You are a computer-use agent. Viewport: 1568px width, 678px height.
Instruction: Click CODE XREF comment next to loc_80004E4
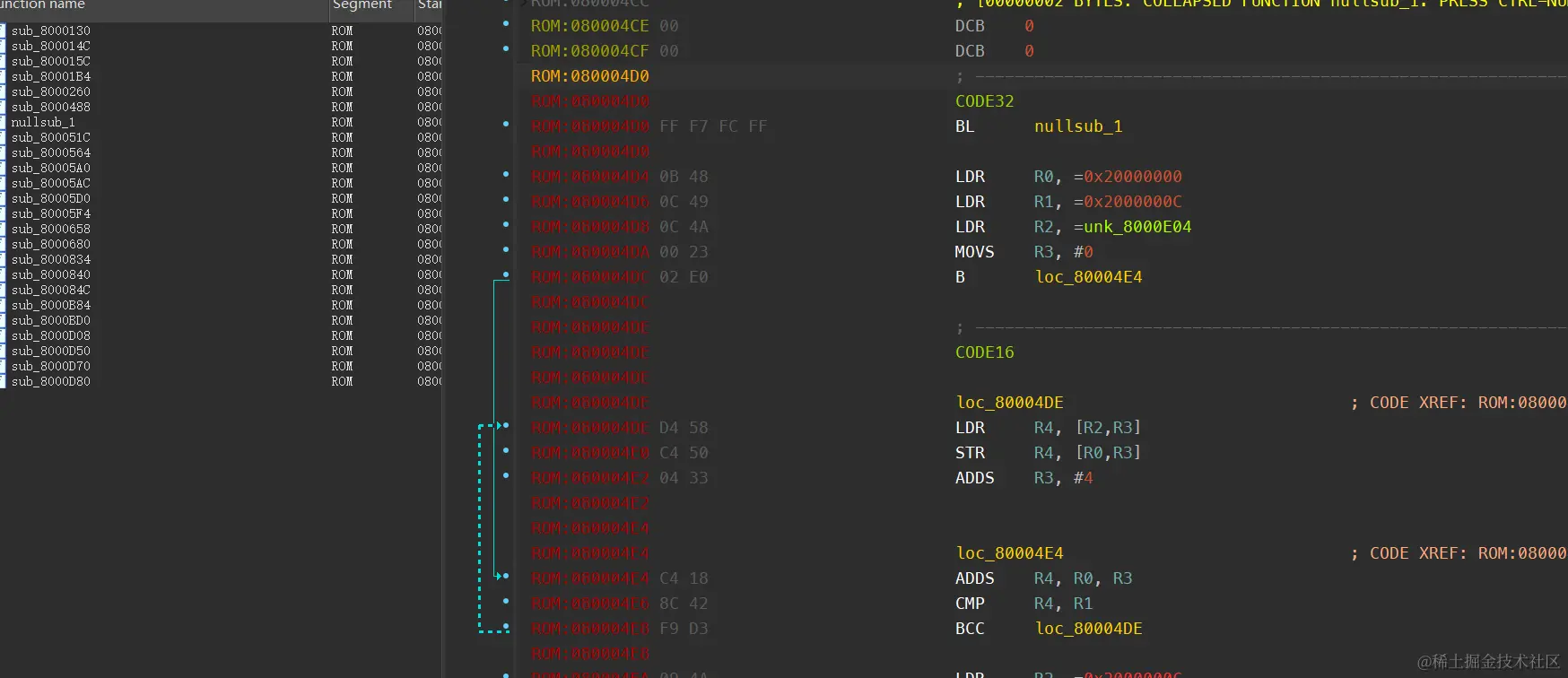coord(1459,553)
